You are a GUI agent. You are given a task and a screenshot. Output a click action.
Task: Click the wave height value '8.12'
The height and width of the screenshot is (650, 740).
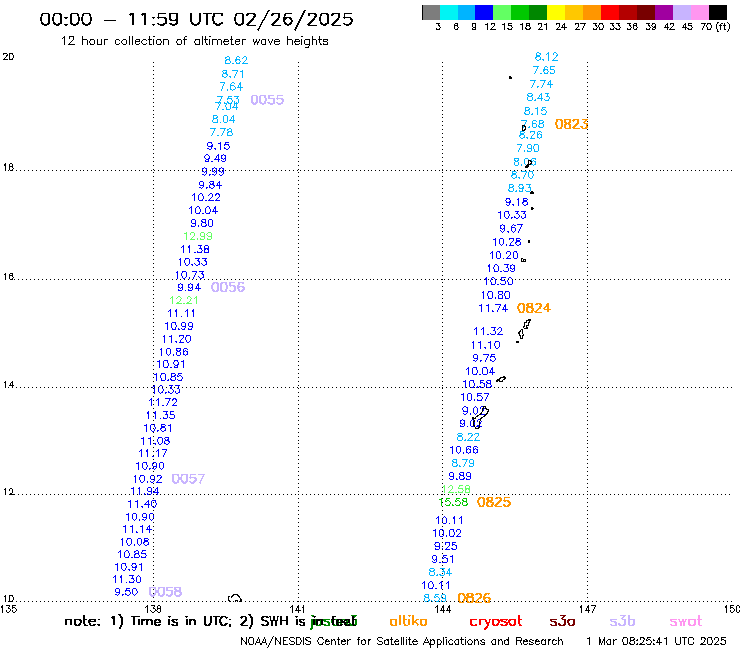click(x=547, y=57)
